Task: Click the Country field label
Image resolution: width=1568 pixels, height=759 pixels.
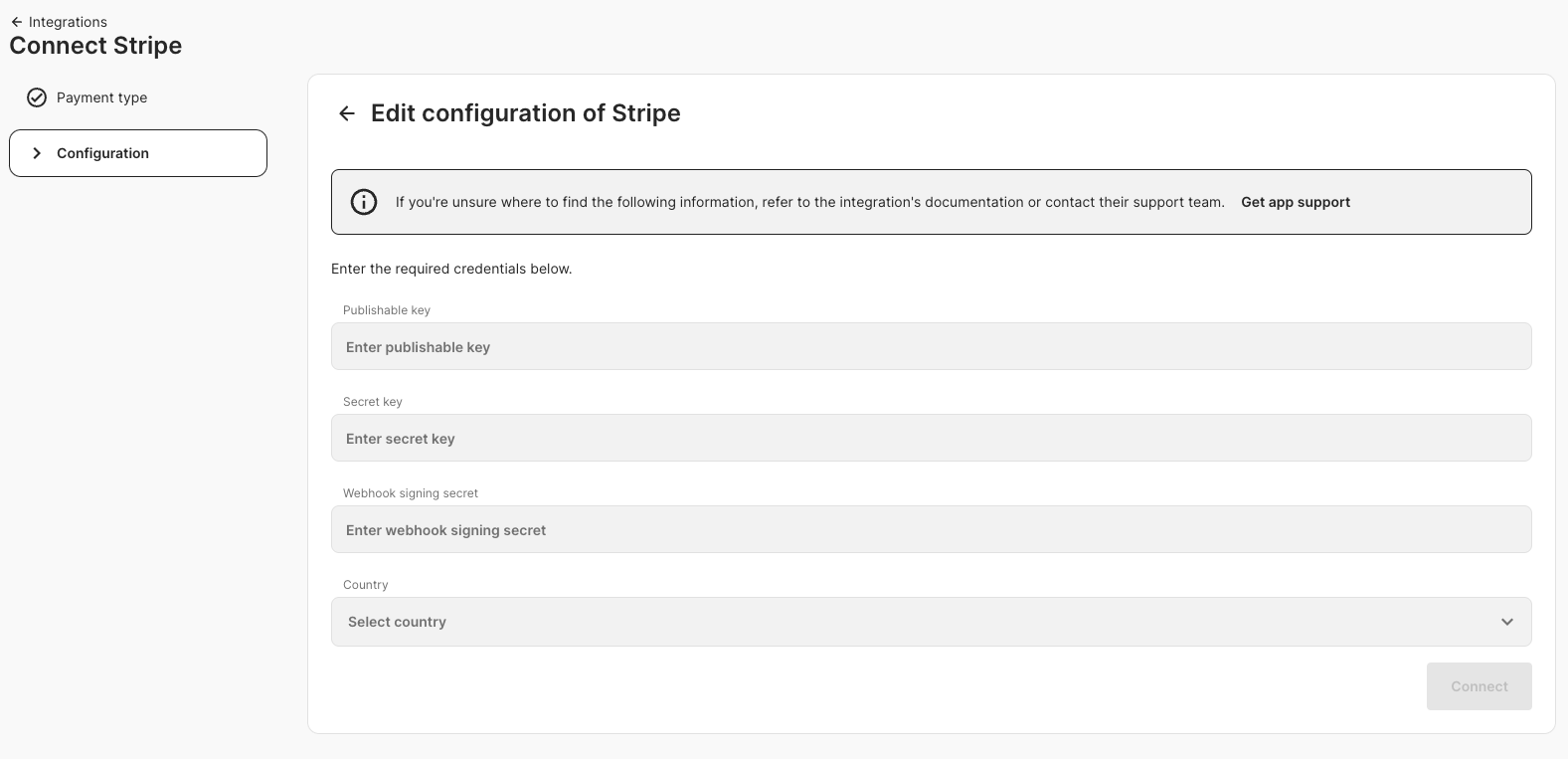Action: 365,585
